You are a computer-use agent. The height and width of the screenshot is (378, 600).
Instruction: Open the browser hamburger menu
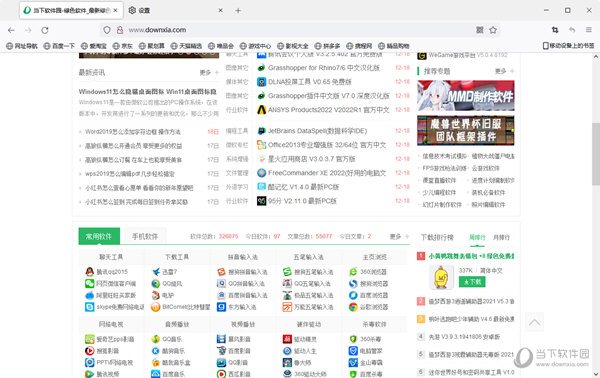coord(589,30)
